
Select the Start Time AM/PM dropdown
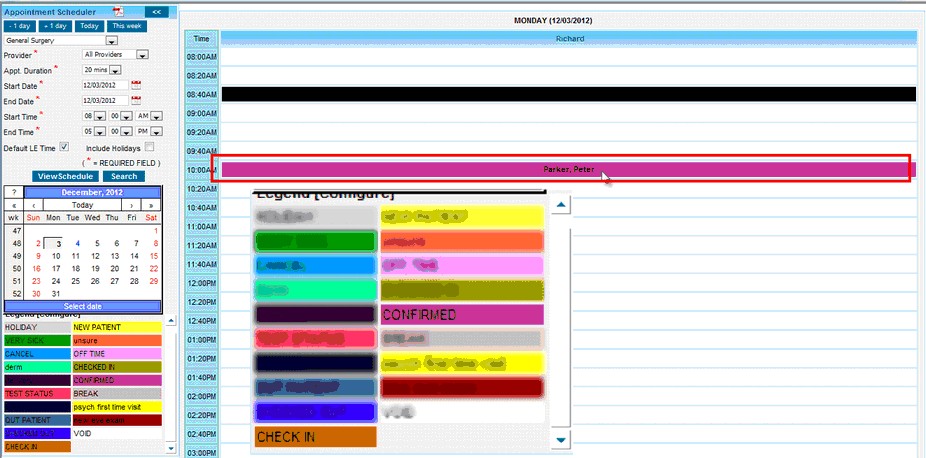158,116
